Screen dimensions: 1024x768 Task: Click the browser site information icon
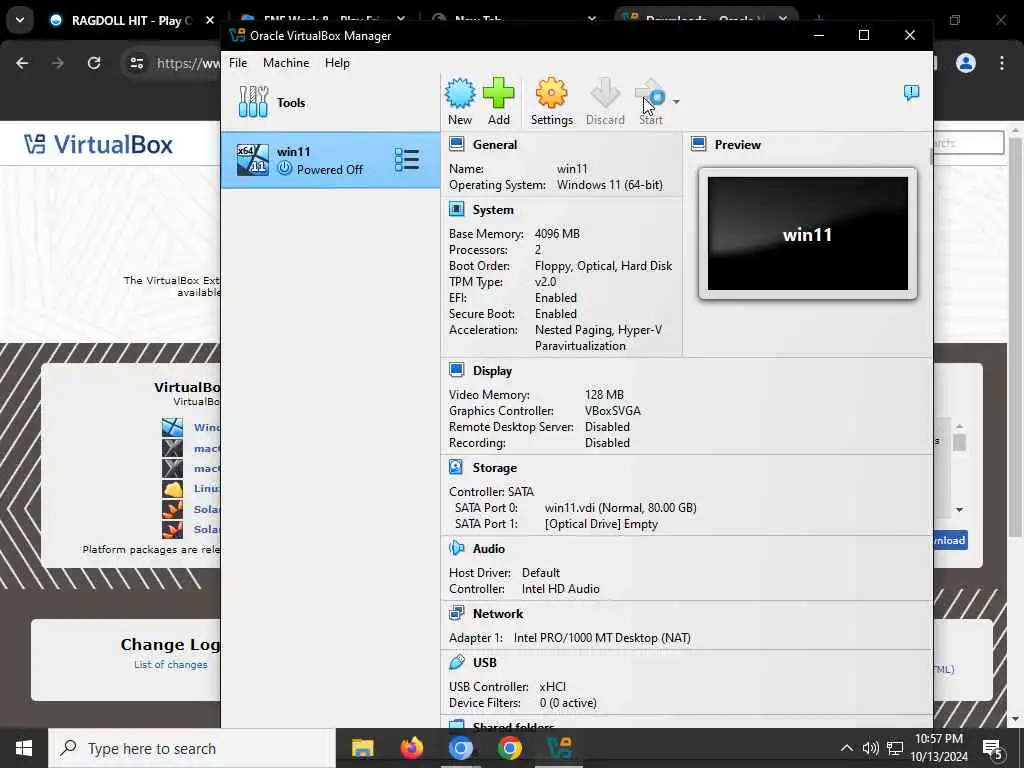[136, 63]
